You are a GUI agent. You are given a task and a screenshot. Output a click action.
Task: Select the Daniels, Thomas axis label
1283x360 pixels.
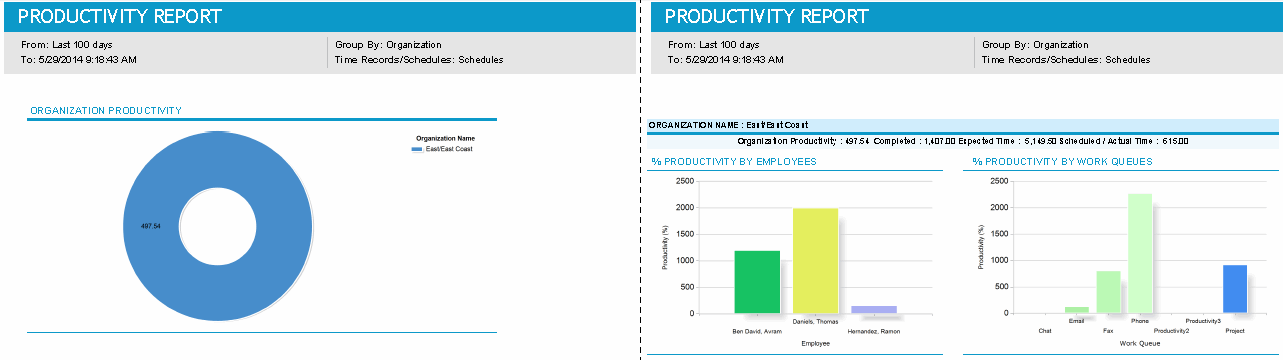coord(815,322)
